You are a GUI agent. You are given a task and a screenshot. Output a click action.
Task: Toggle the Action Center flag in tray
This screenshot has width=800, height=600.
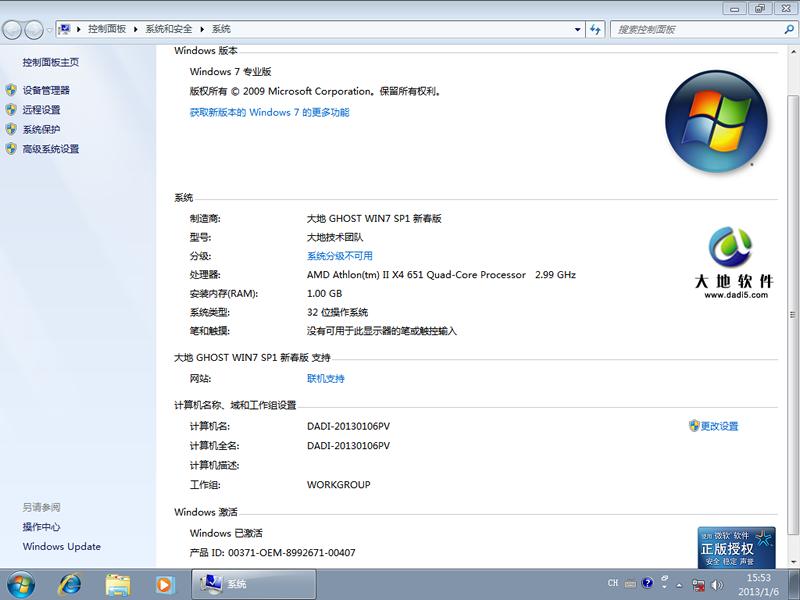point(697,584)
